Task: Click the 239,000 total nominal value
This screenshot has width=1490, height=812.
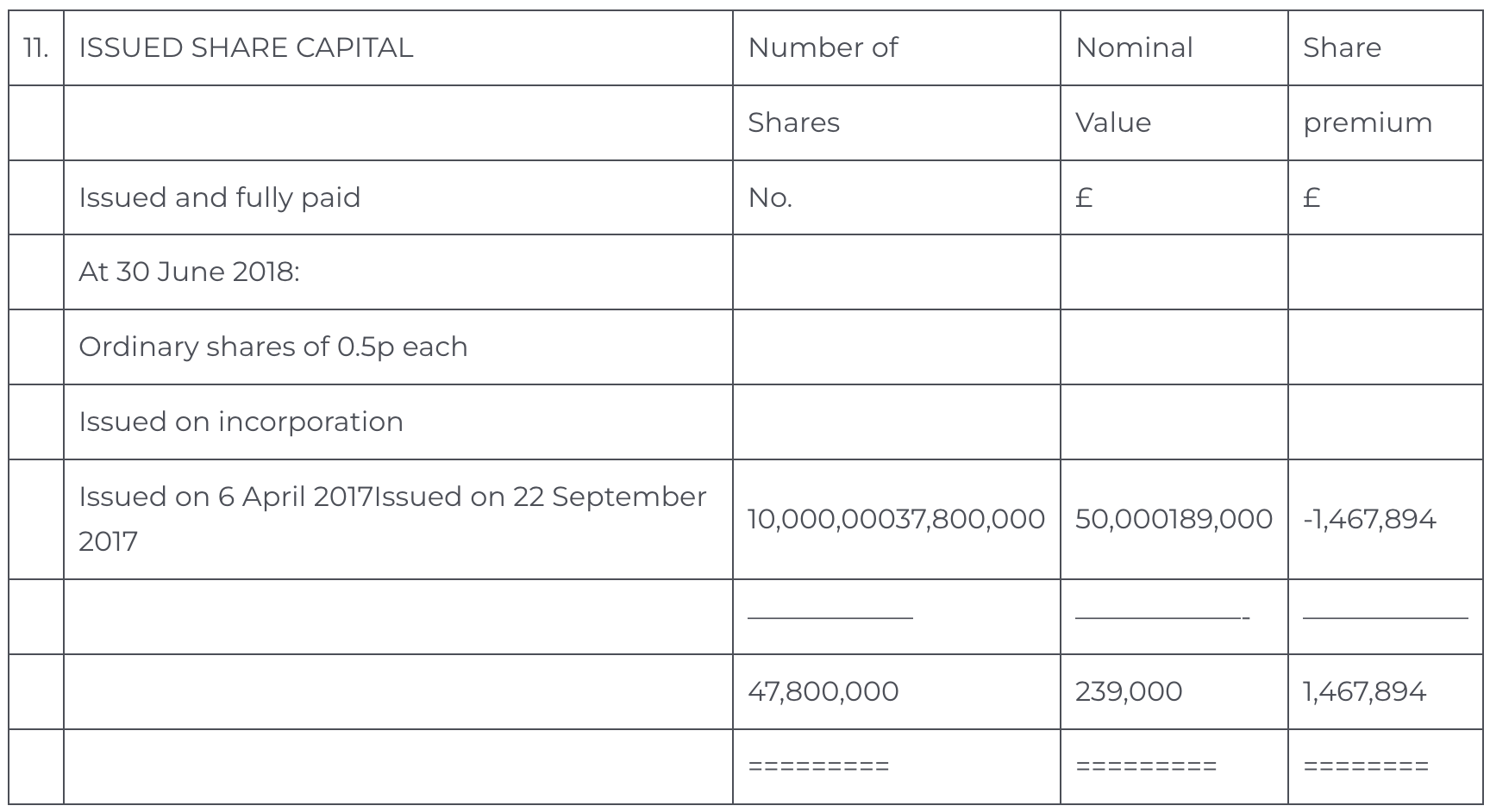Action: (x=1128, y=692)
